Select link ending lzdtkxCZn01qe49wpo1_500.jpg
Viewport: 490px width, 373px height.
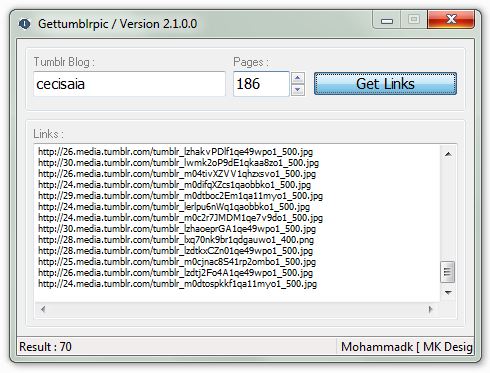(175, 251)
